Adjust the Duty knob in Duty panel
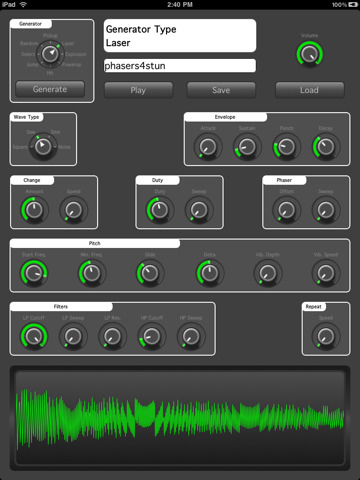 coord(160,210)
